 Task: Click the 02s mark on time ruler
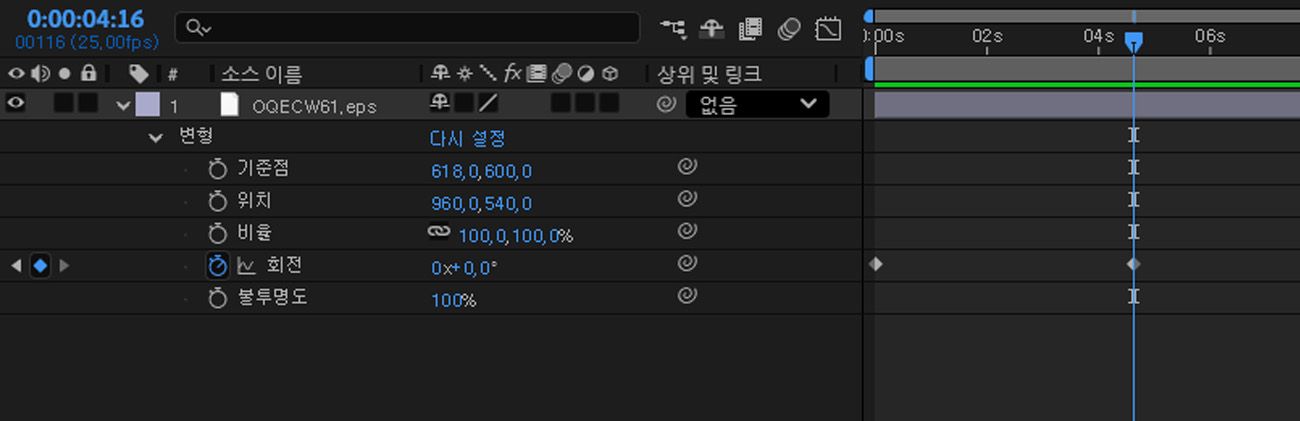(x=986, y=36)
